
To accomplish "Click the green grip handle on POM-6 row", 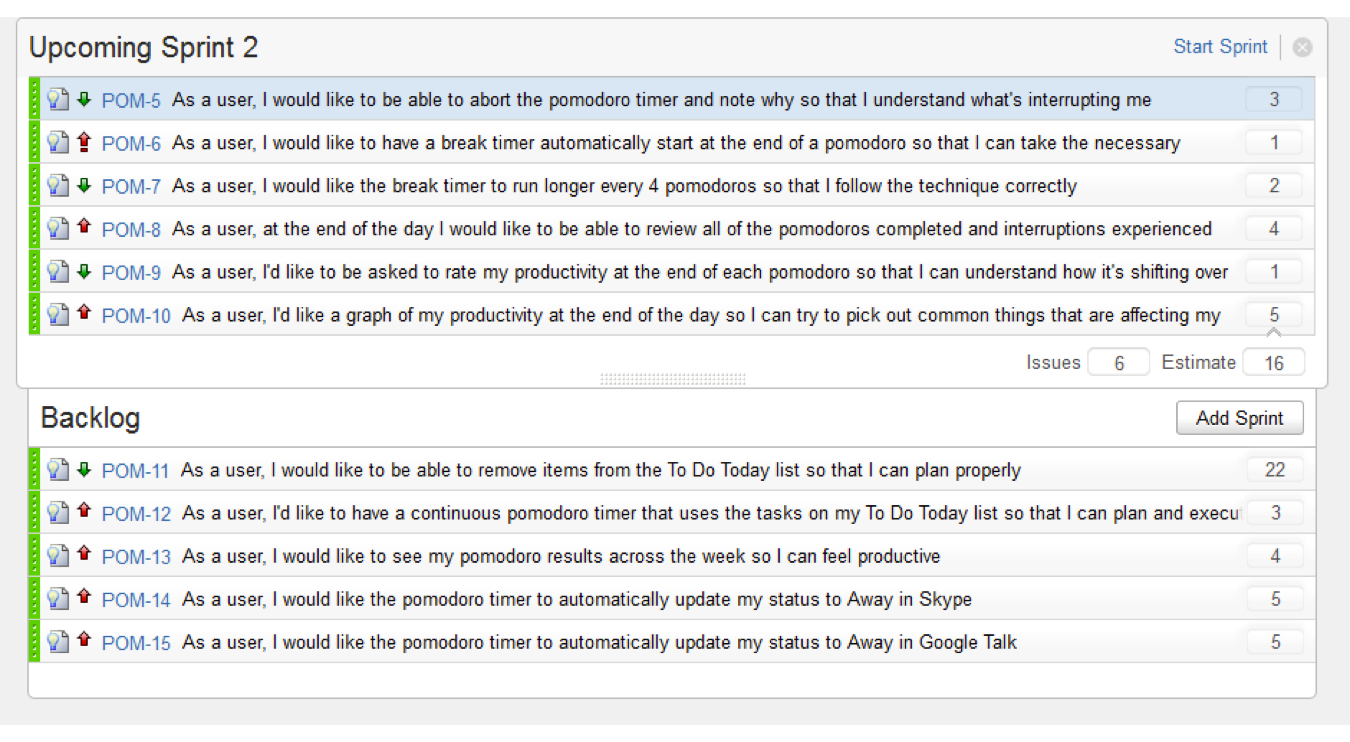I will pyautogui.click(x=34, y=142).
